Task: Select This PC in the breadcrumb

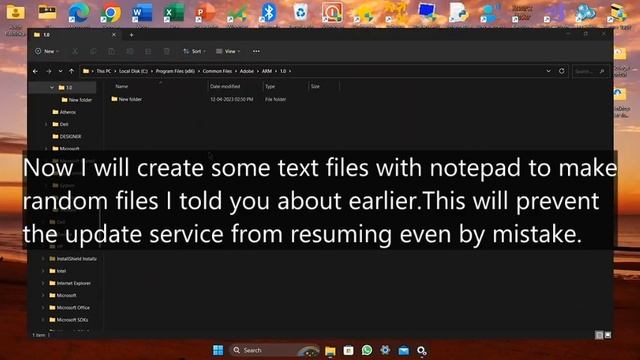Action: [x=104, y=71]
